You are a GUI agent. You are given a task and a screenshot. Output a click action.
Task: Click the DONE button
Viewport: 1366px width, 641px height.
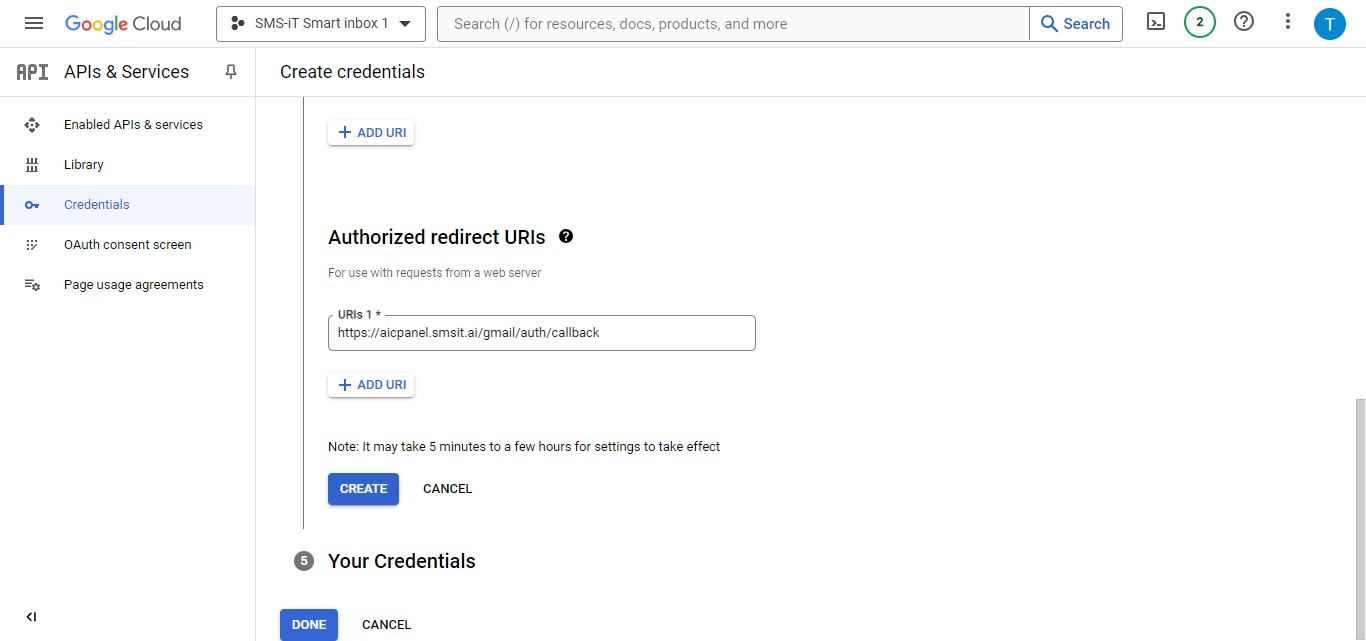(308, 624)
